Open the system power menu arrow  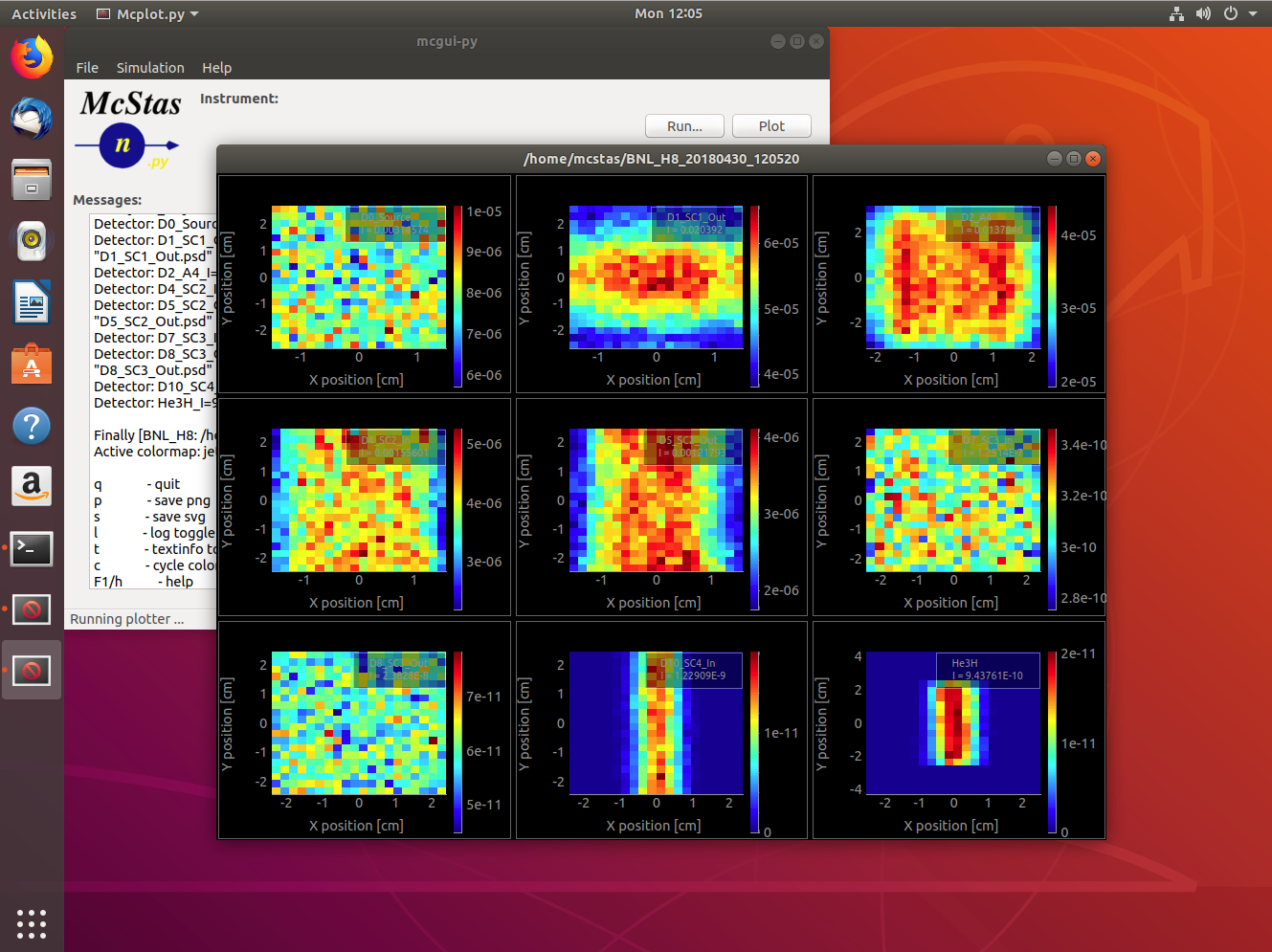click(x=1254, y=13)
